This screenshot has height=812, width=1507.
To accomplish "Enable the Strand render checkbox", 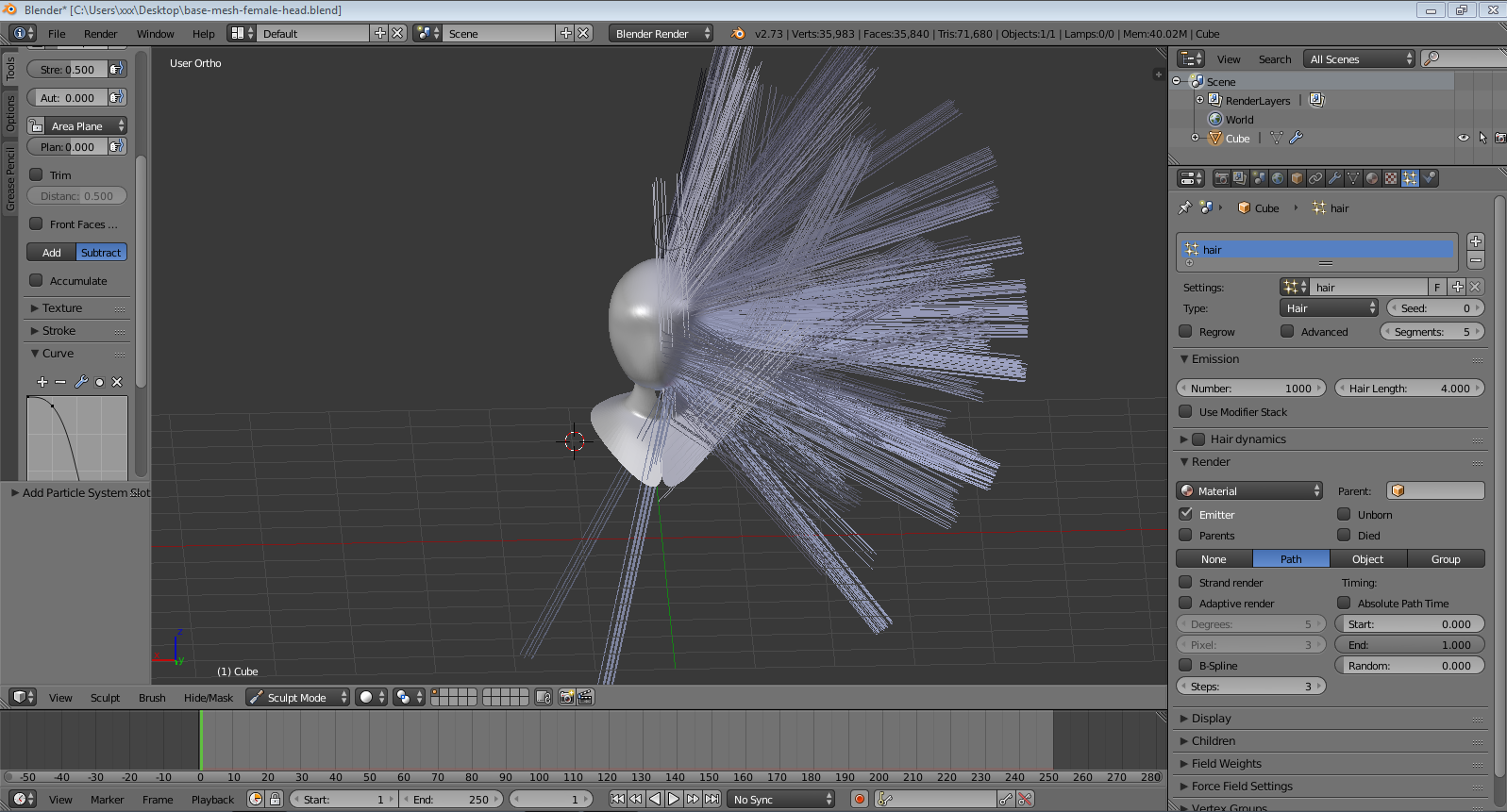I will coord(1185,582).
